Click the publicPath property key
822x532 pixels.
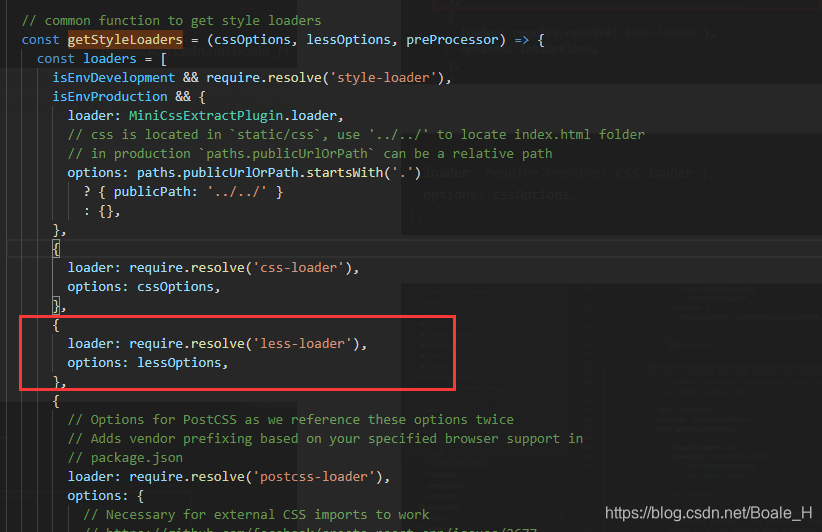(x=152, y=192)
